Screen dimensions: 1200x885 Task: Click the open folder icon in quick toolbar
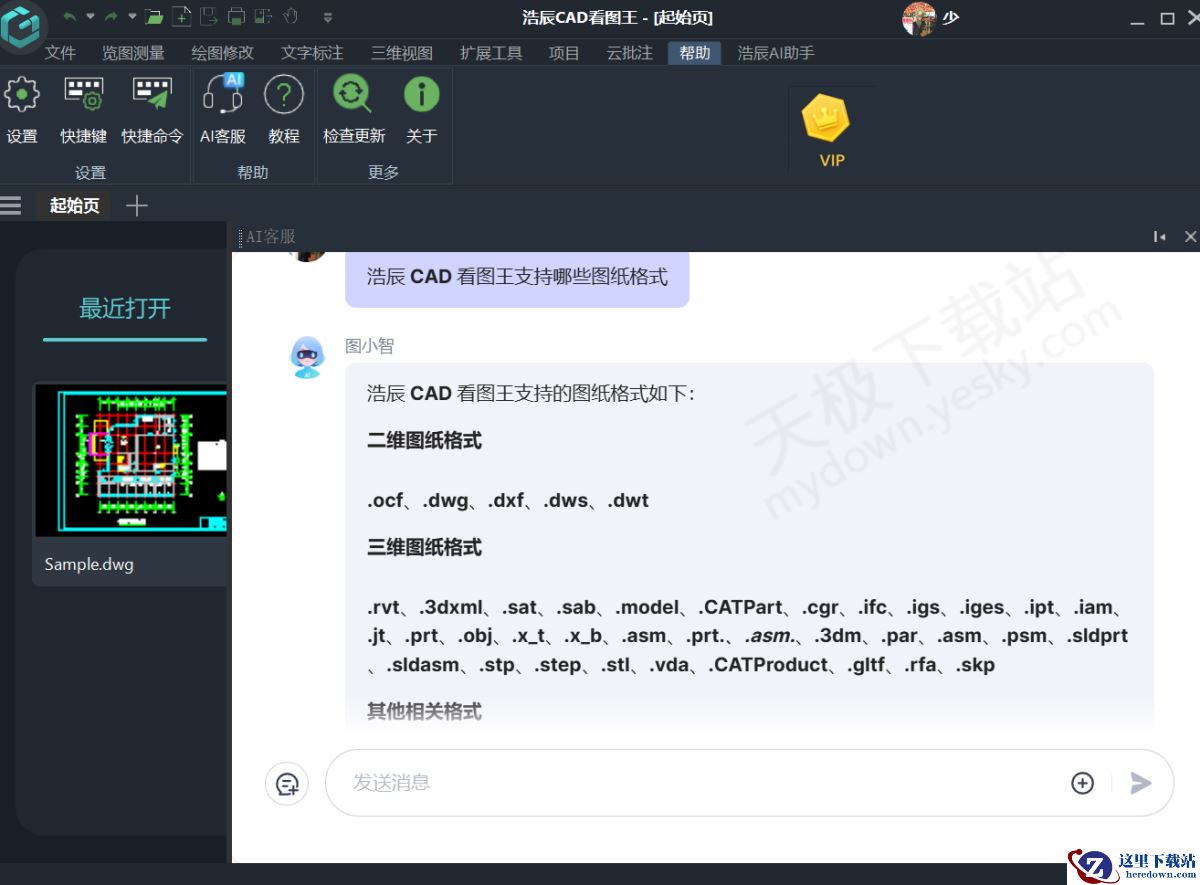pos(154,16)
